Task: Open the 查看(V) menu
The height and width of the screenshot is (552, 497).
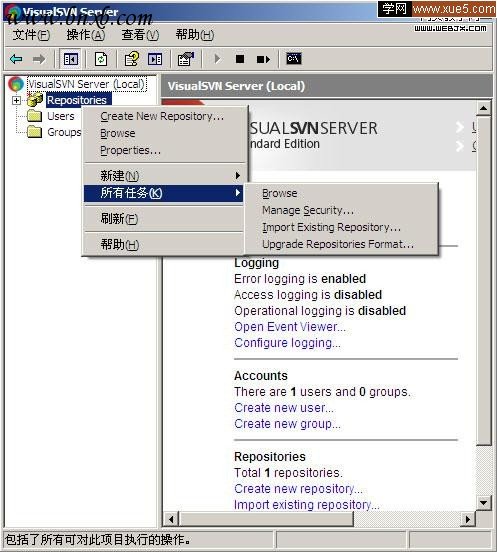Action: tap(140, 35)
